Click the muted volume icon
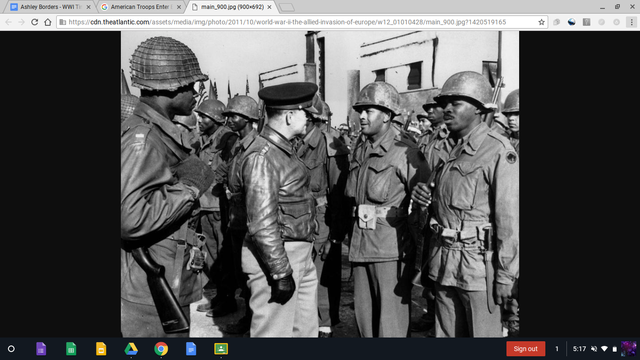The image size is (640, 360). 594,349
